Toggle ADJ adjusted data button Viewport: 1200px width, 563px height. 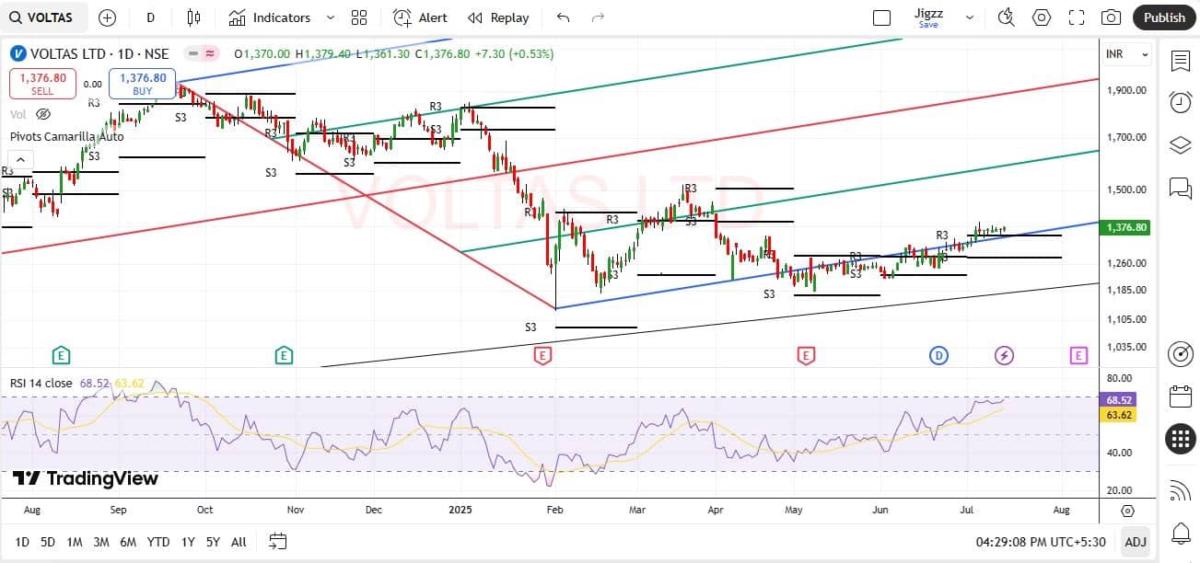tap(1135, 542)
